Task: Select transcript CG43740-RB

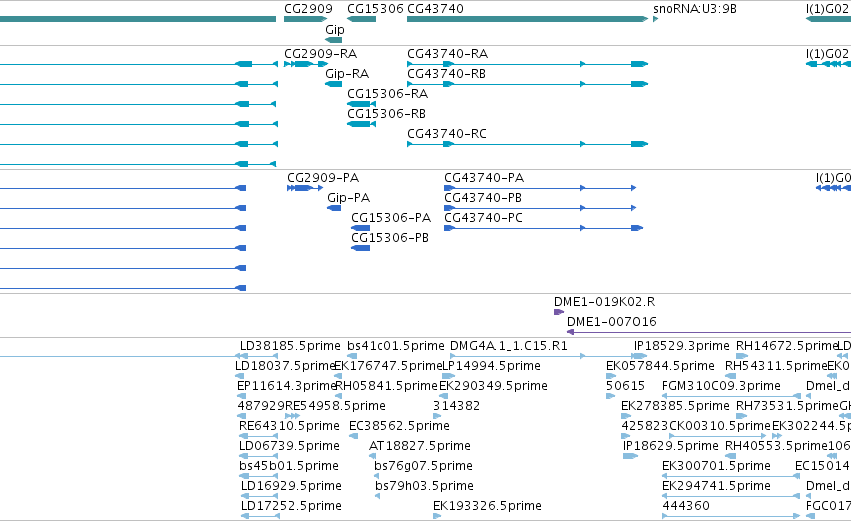Action: [x=446, y=74]
